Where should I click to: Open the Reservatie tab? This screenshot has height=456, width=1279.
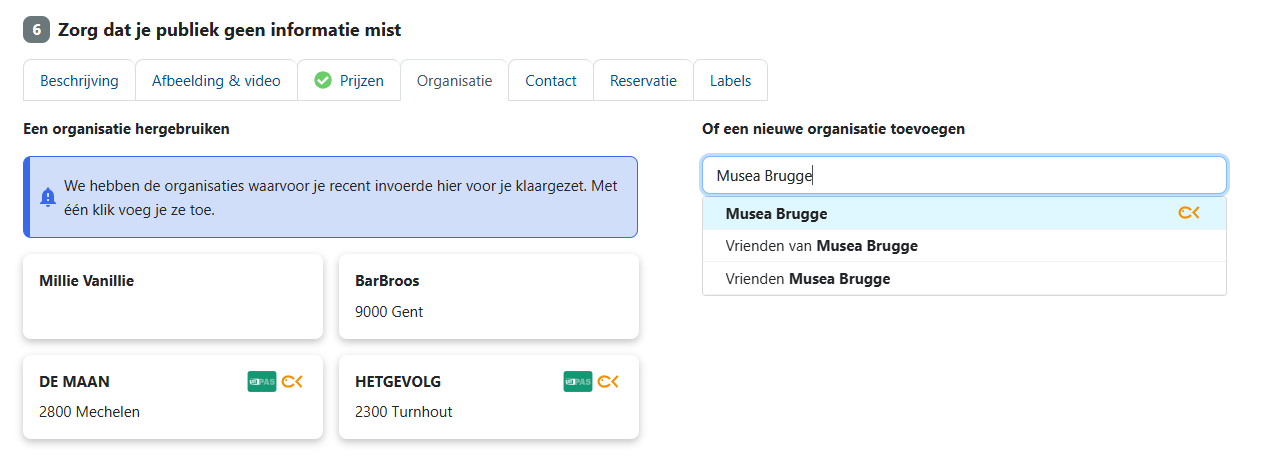(x=643, y=81)
